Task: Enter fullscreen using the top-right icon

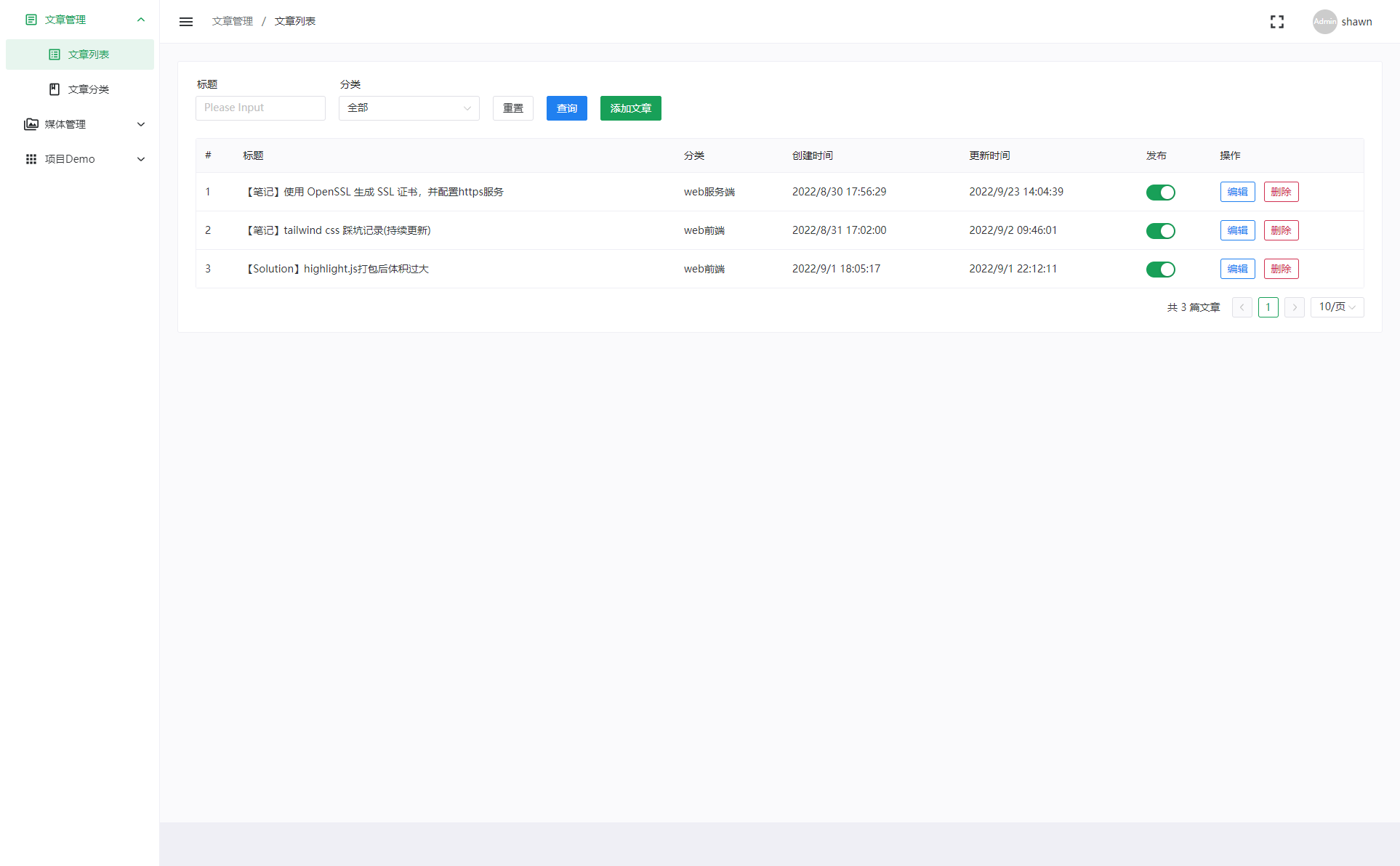Action: coord(1276,22)
